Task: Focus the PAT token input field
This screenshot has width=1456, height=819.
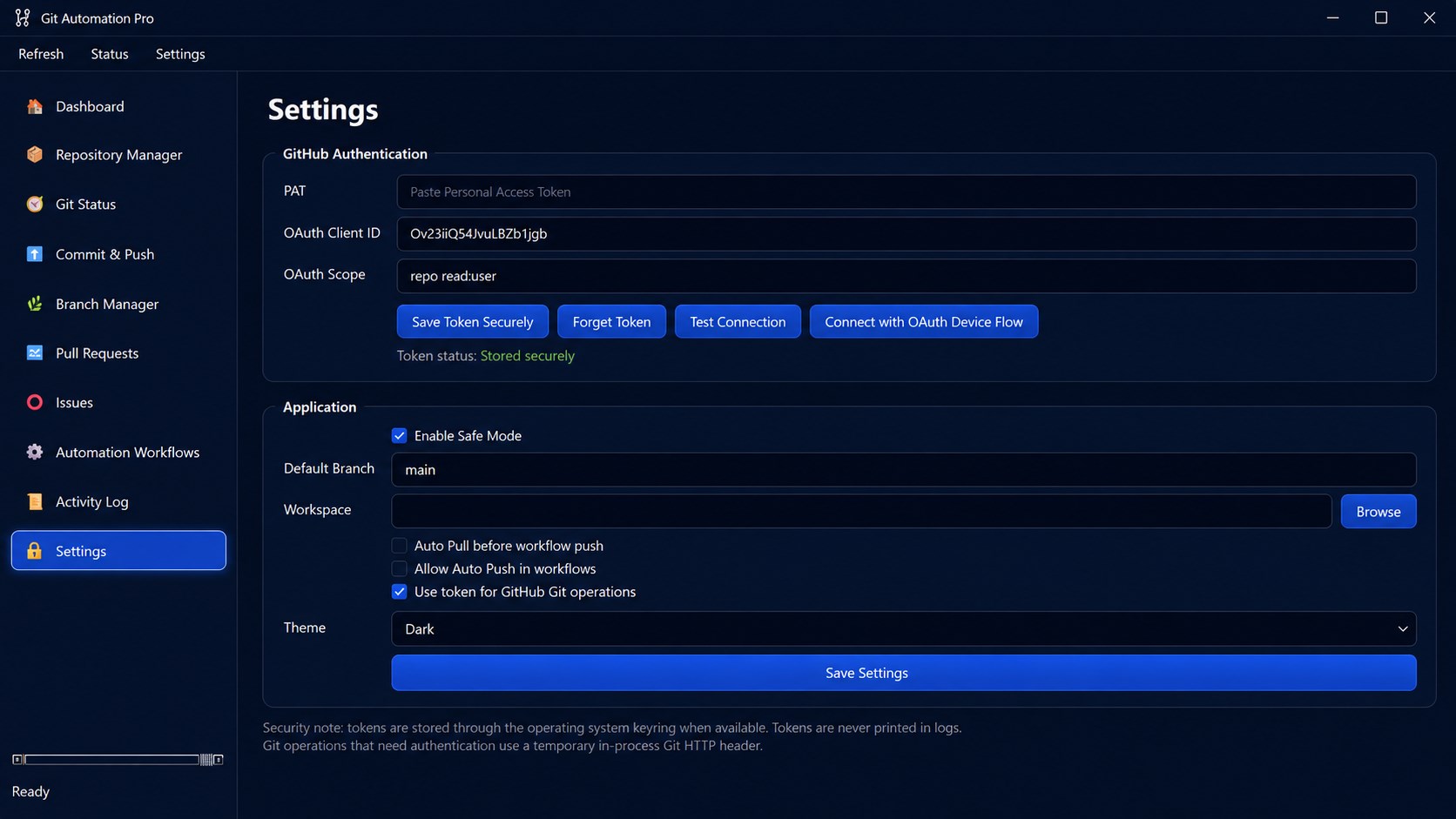Action: tap(907, 191)
